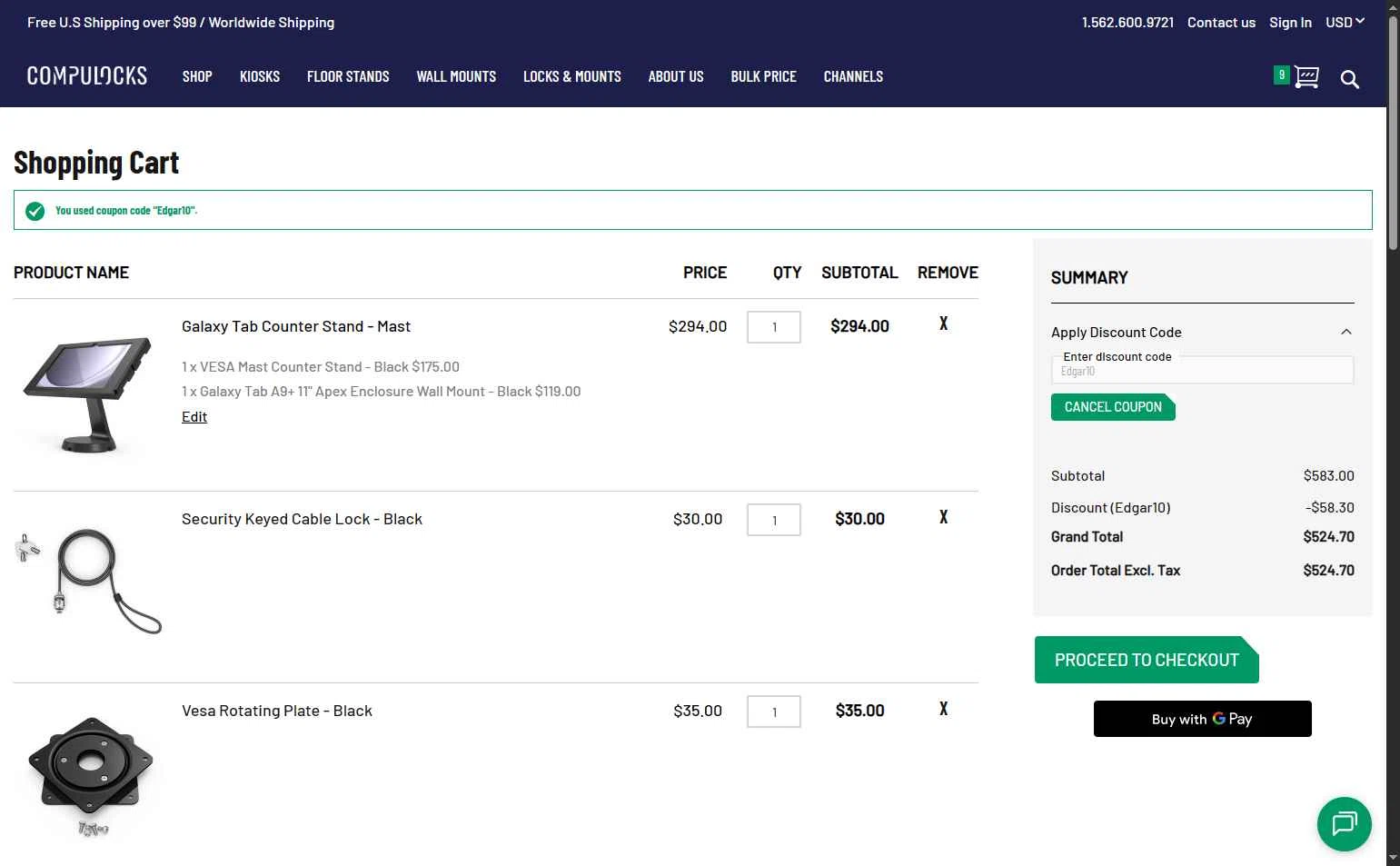Click the search magnifier icon
The width and height of the screenshot is (1400, 866).
[1350, 80]
